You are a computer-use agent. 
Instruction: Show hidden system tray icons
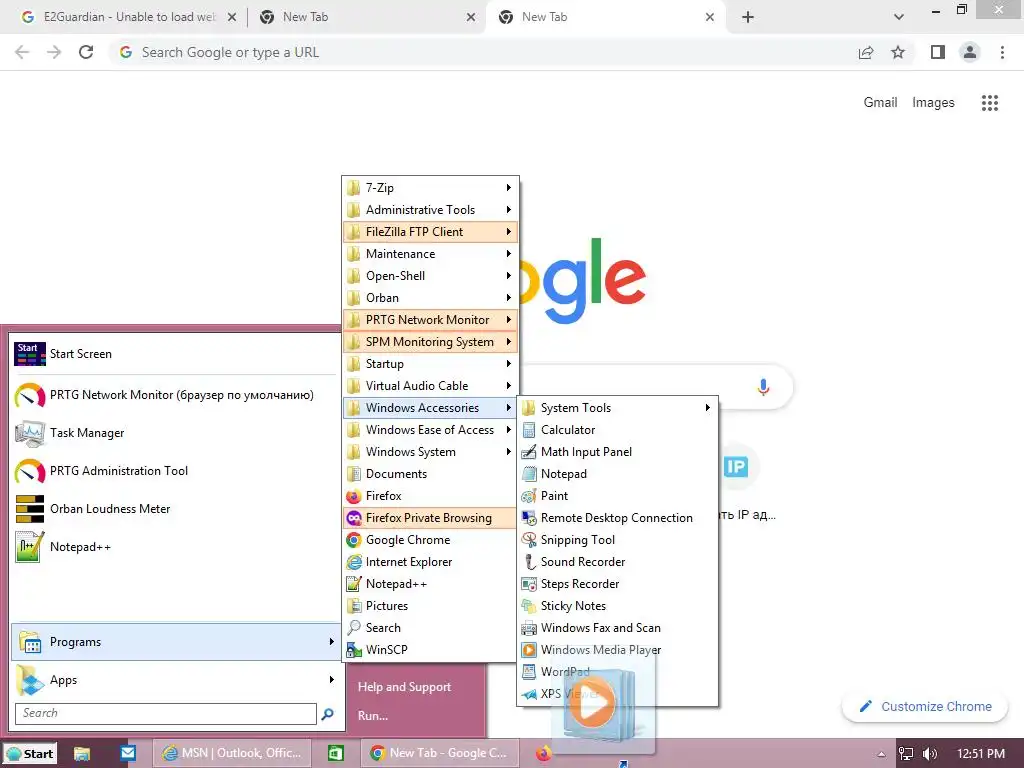881,754
